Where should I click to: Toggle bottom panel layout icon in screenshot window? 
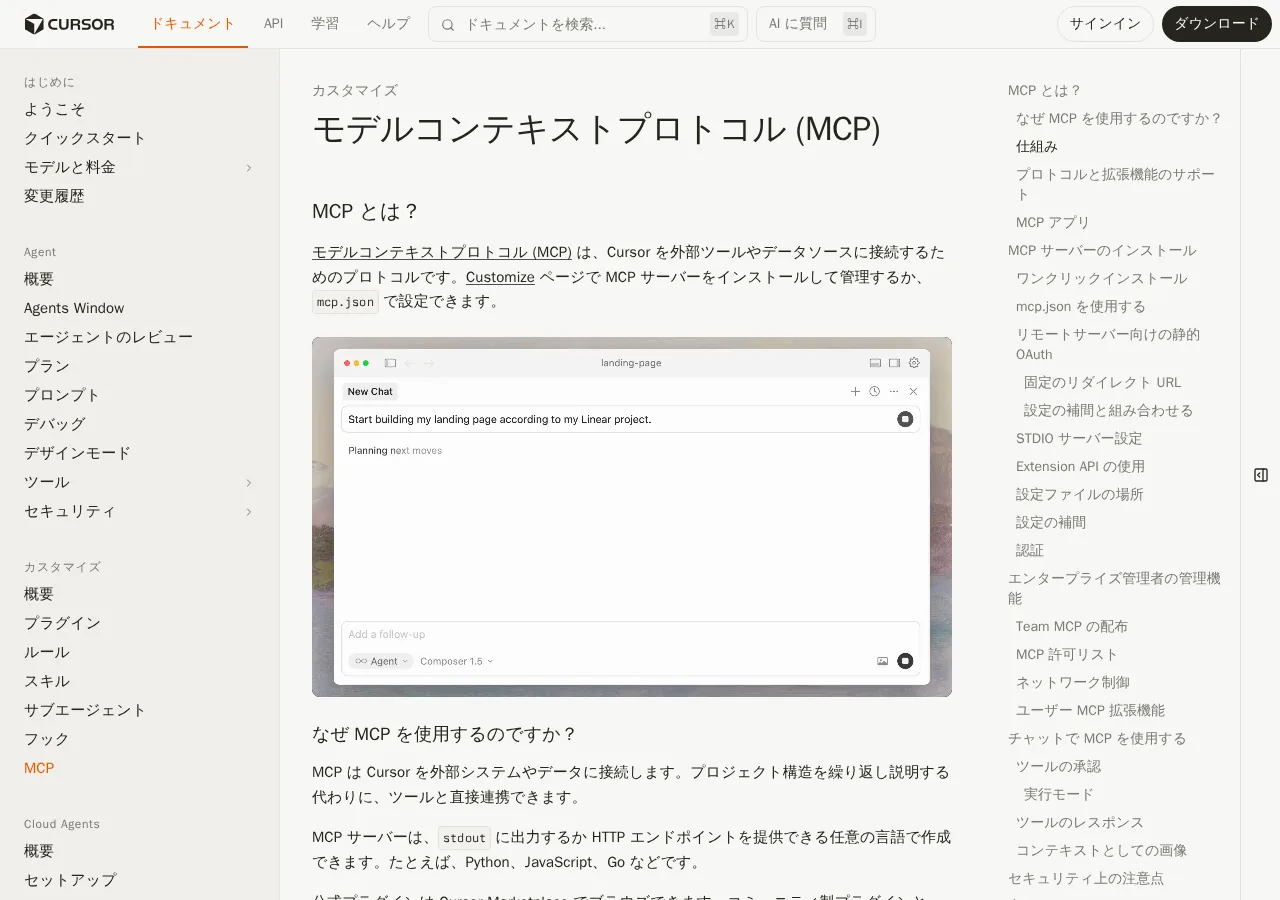pyautogui.click(x=875, y=363)
